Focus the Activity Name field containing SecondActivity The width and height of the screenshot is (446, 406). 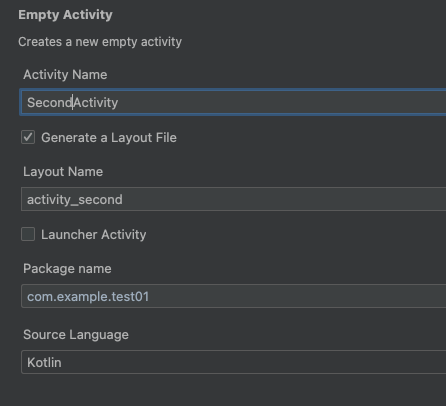click(x=233, y=102)
